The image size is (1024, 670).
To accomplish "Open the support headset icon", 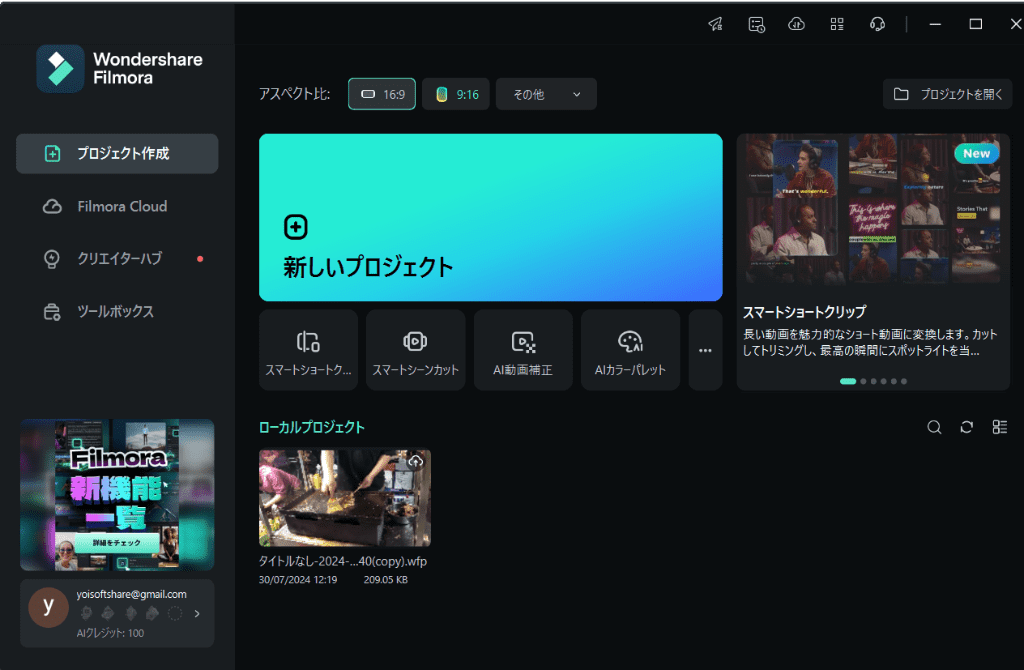I will [877, 24].
